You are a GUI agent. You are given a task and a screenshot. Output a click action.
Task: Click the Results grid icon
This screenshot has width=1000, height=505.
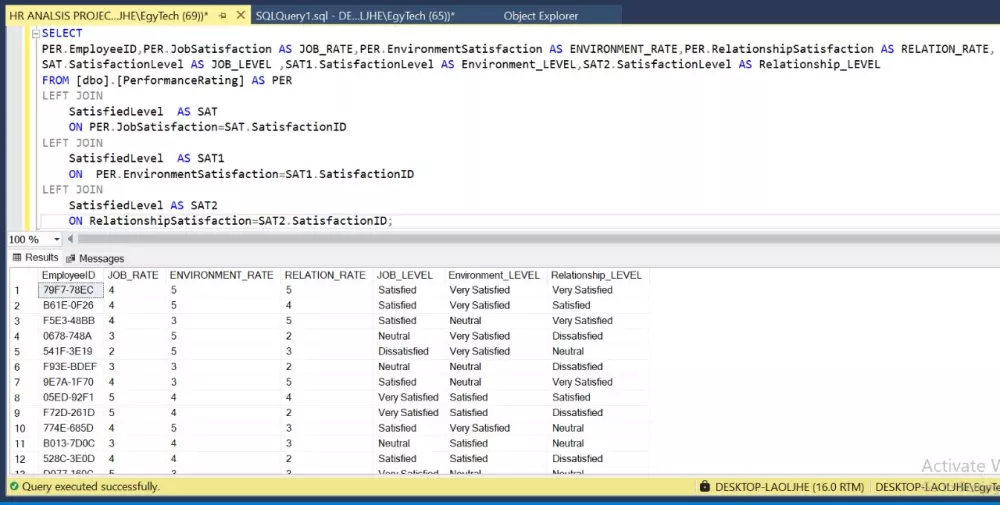coord(17,258)
